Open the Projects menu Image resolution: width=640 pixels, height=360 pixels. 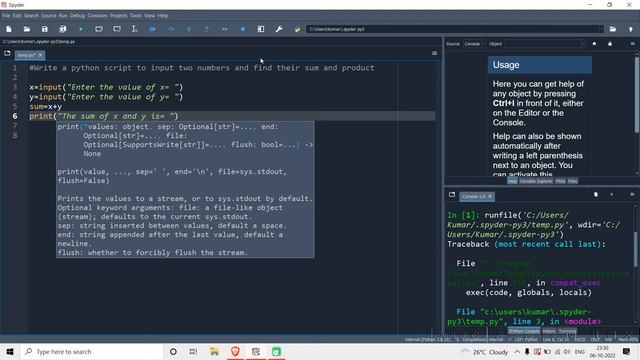[x=118, y=16]
